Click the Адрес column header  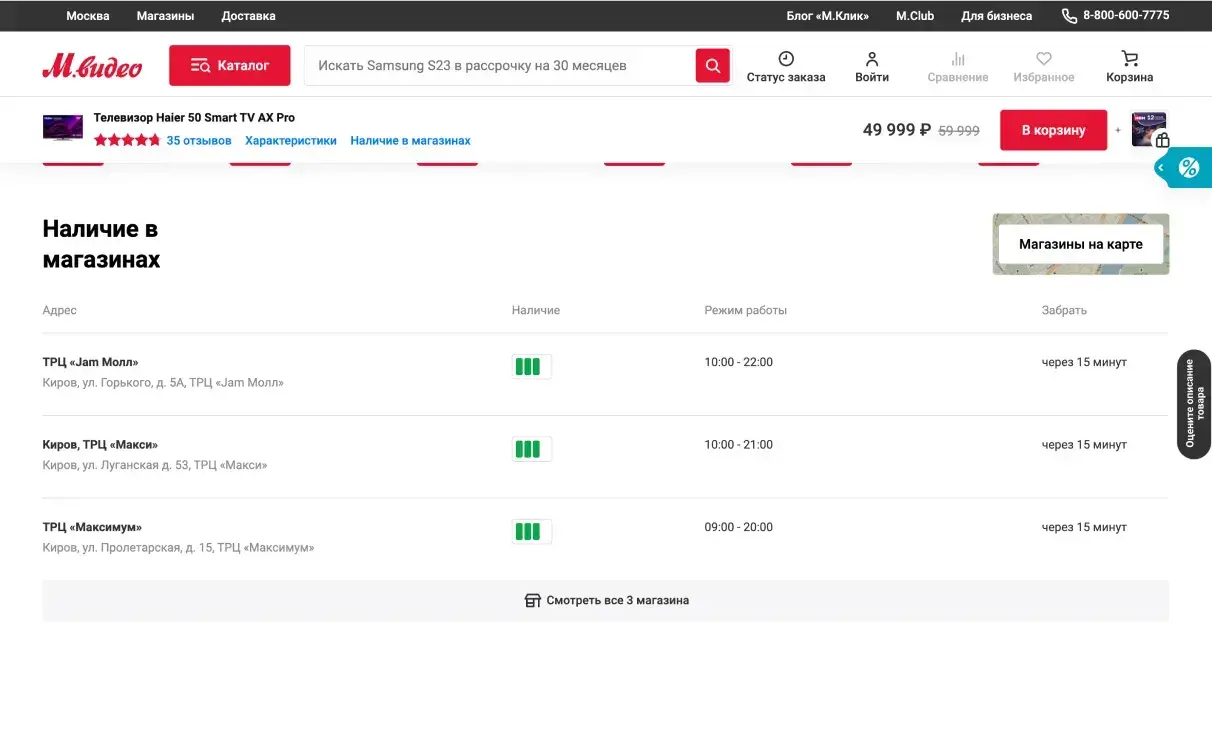click(60, 310)
